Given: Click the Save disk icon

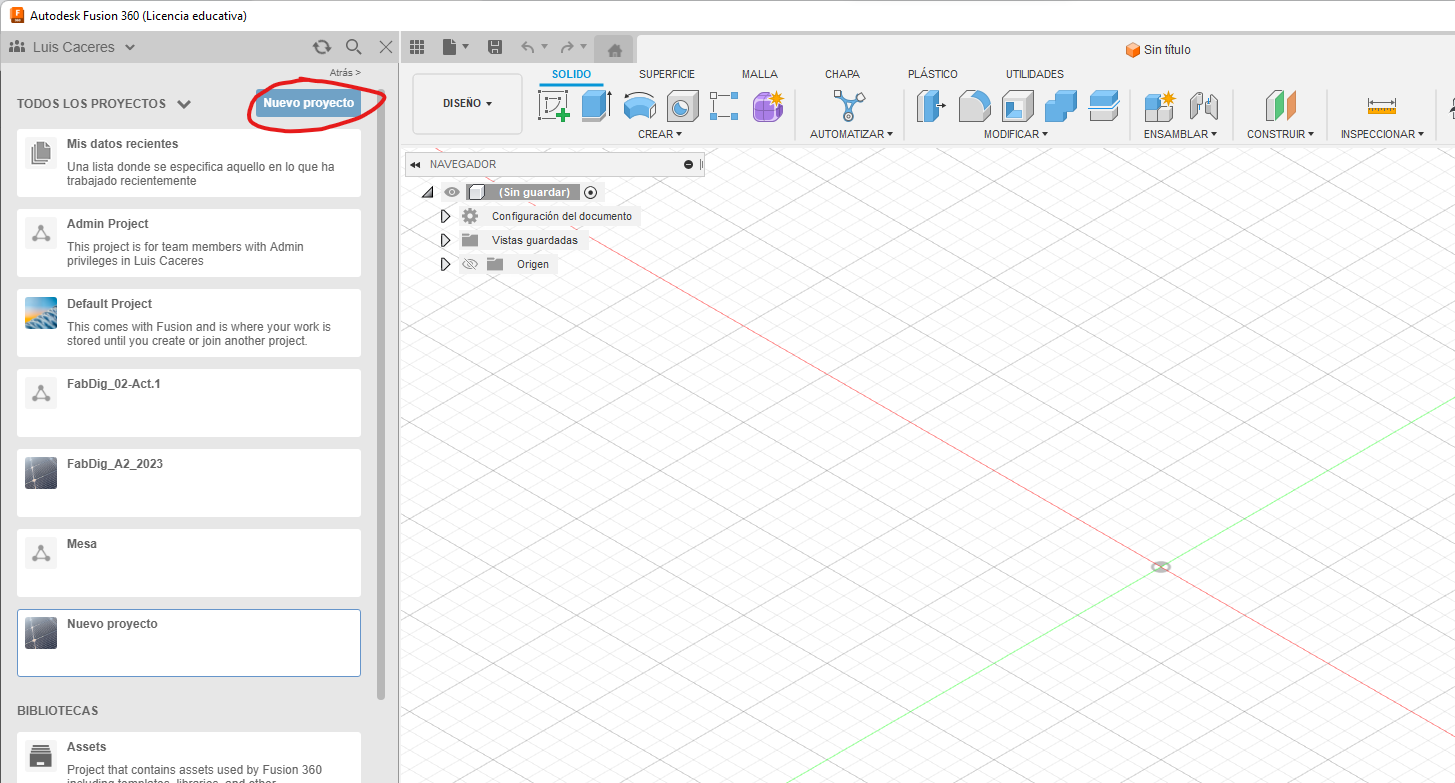Looking at the screenshot, I should 494,47.
